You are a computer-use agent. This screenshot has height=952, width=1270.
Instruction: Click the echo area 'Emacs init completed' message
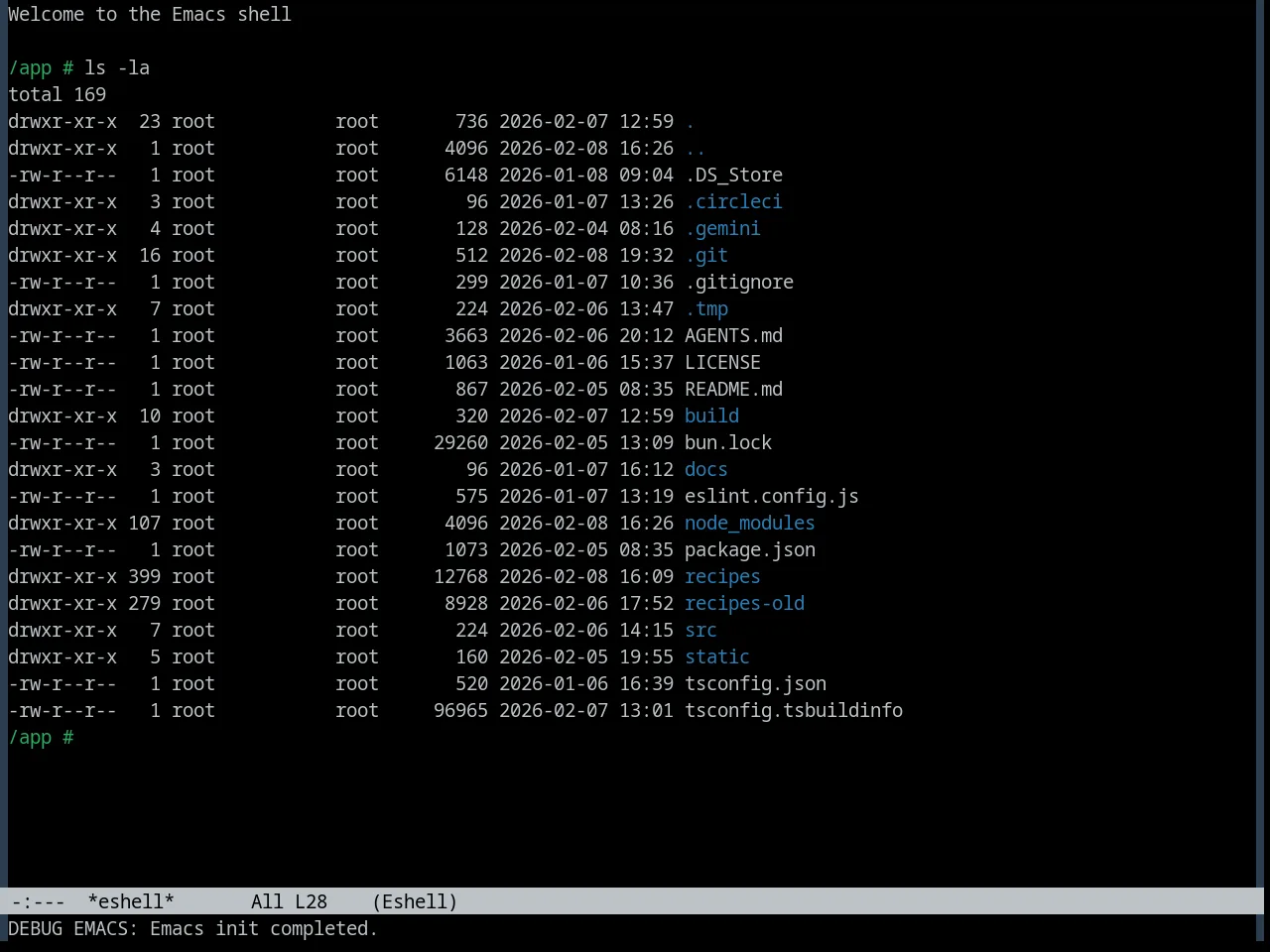tap(192, 928)
